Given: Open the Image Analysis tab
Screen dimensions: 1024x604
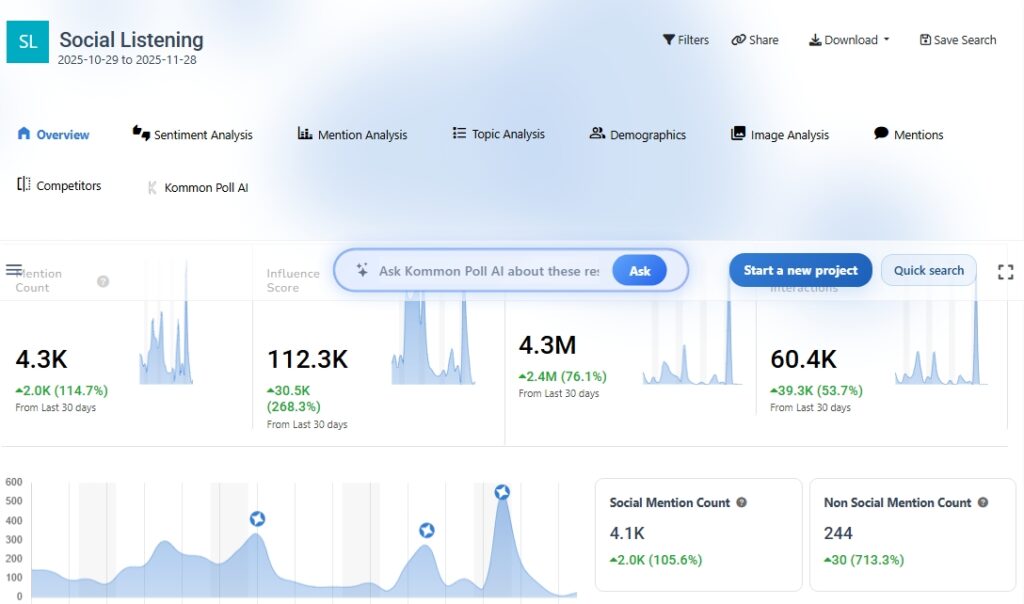Looking at the screenshot, I should (x=780, y=135).
